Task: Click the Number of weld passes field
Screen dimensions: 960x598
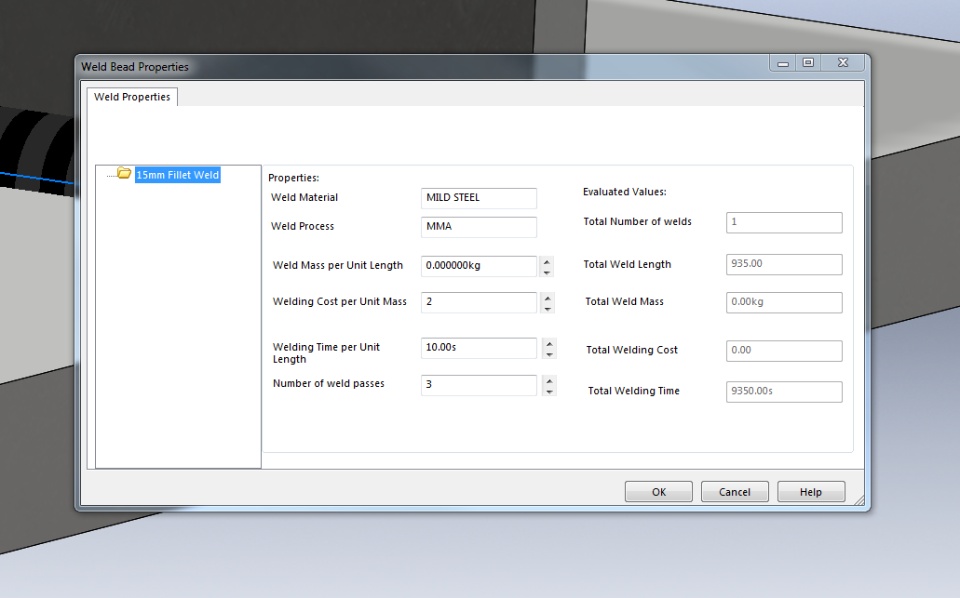Action: click(479, 384)
